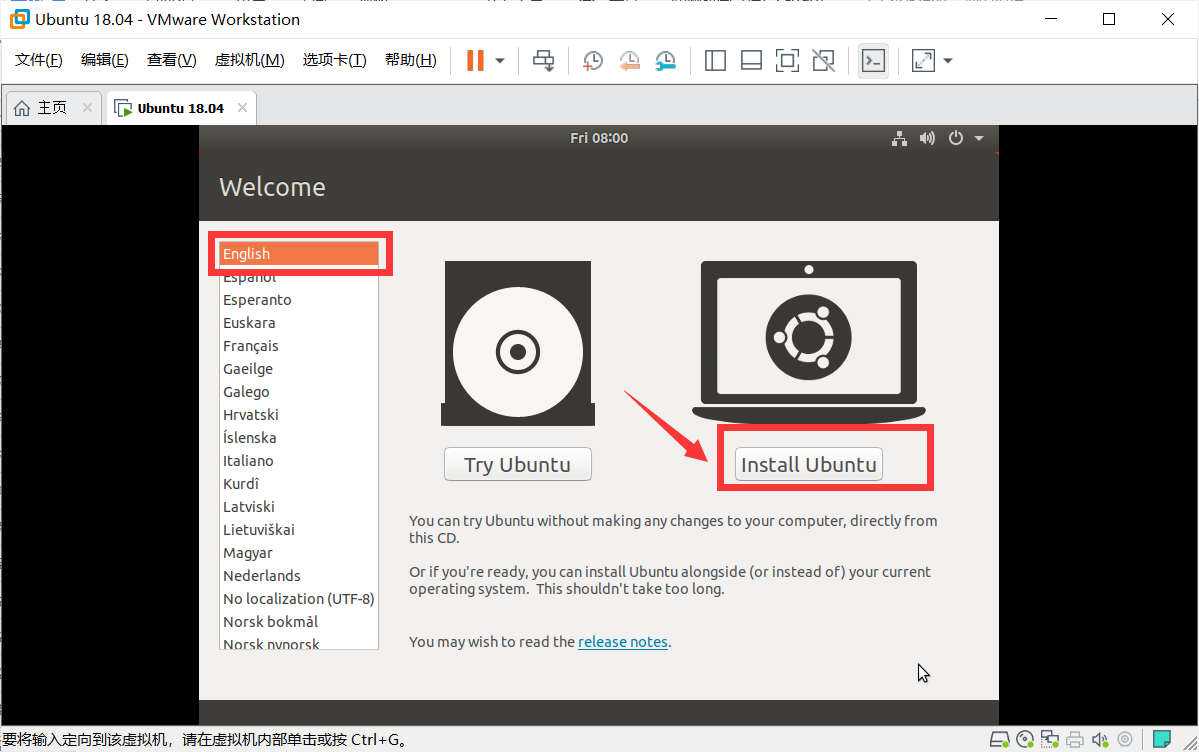Click the CD/DVD drive status bar icon
The height and width of the screenshot is (752, 1199).
[x=1025, y=739]
